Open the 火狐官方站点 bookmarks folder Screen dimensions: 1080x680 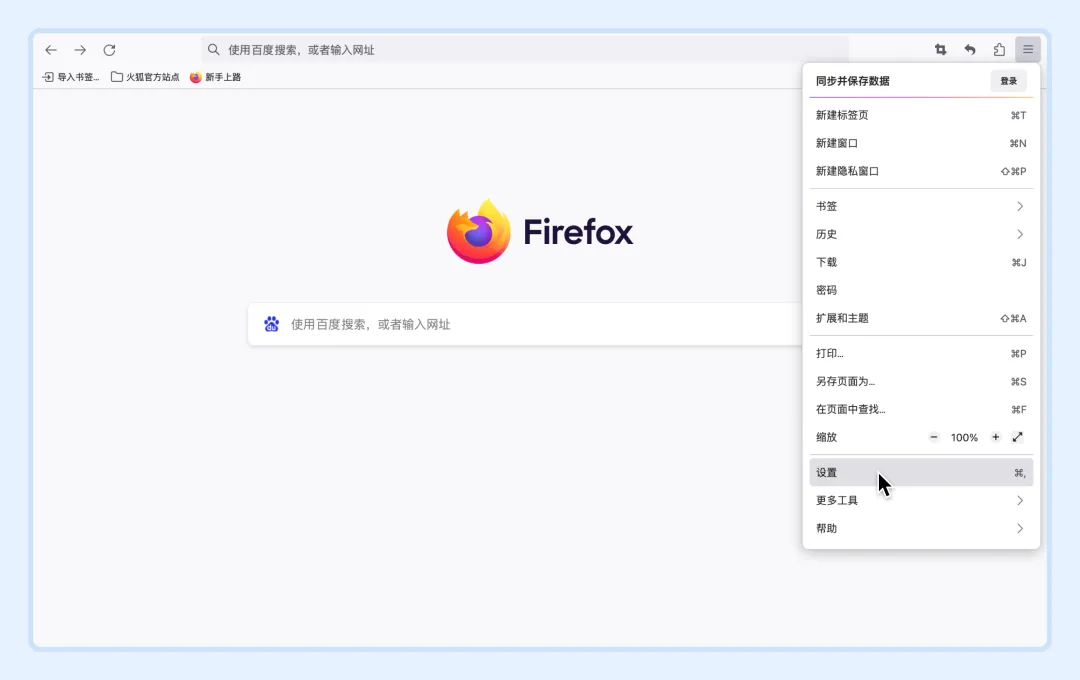[x=145, y=77]
